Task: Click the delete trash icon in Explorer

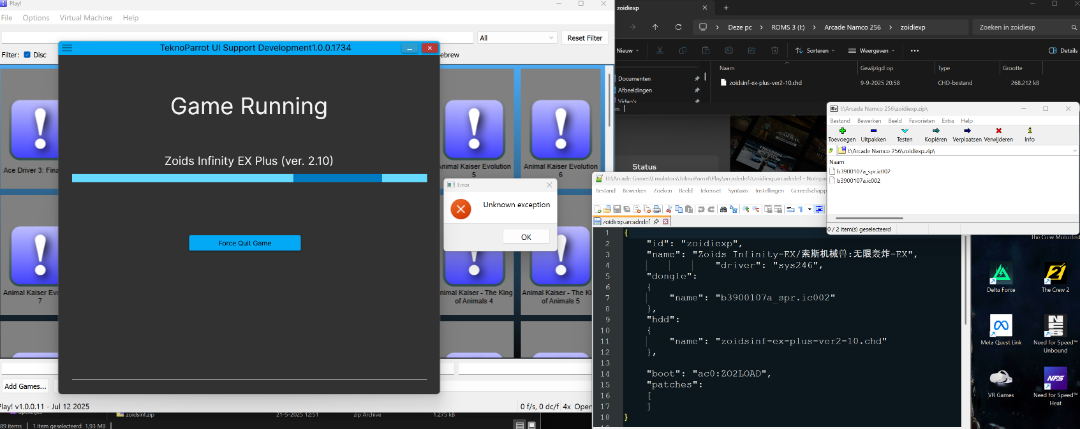Action: point(774,51)
